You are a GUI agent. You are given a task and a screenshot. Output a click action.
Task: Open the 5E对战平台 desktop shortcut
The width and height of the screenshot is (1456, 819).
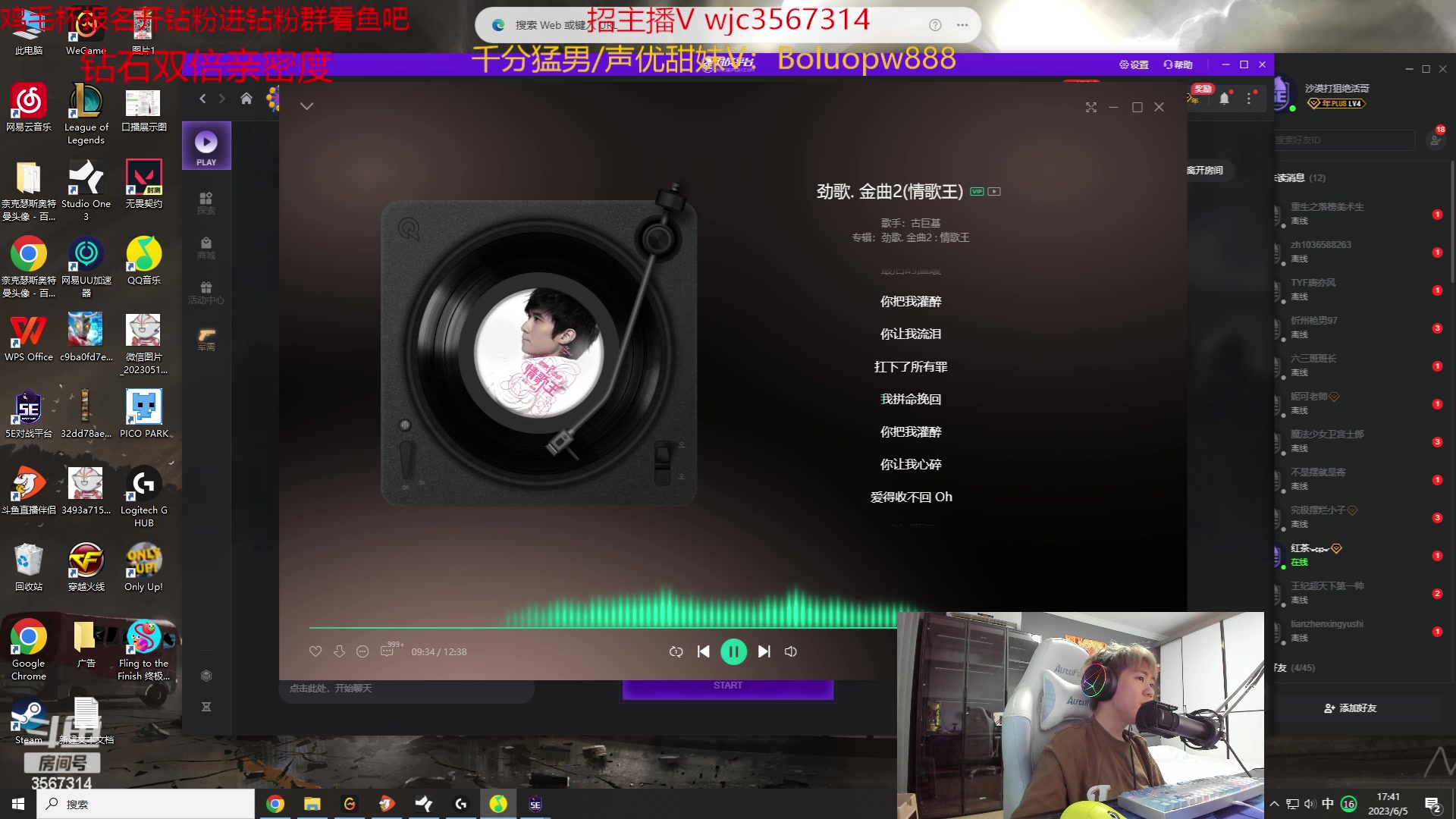(x=29, y=414)
